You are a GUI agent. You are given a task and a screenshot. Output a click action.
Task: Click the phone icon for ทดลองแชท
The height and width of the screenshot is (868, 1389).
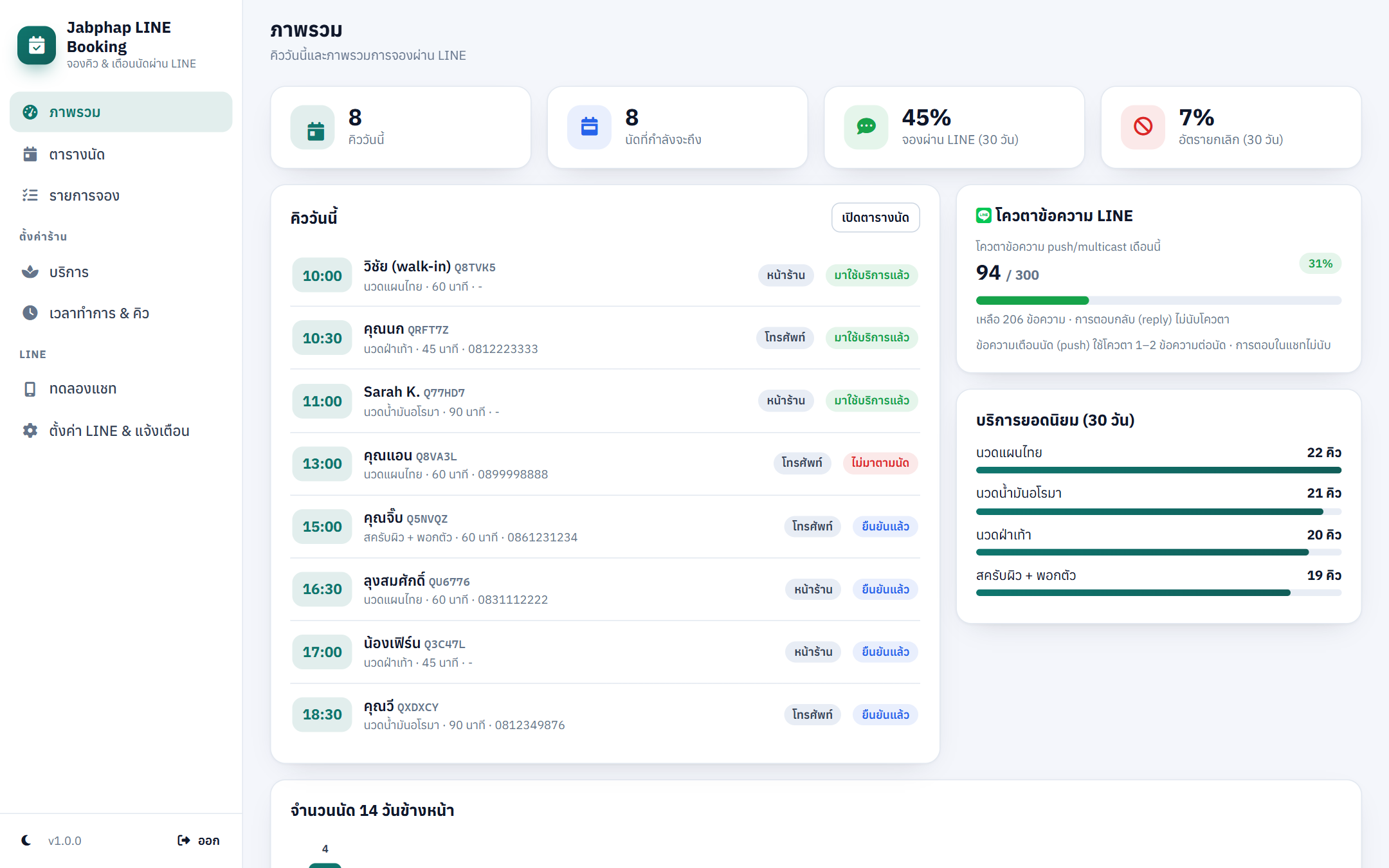click(x=30, y=389)
